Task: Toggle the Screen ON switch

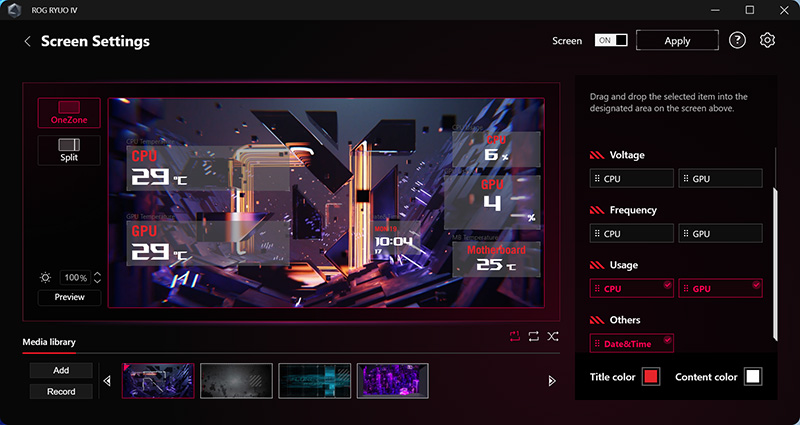Action: (x=611, y=40)
